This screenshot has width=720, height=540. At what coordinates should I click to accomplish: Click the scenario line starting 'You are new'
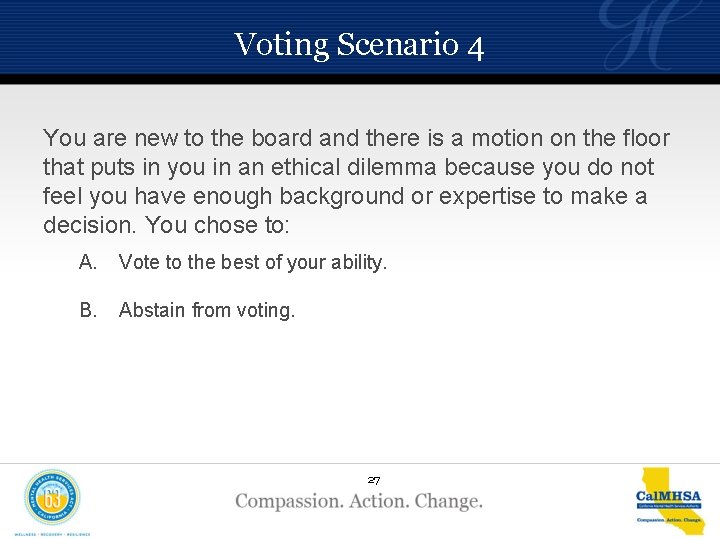click(356, 138)
